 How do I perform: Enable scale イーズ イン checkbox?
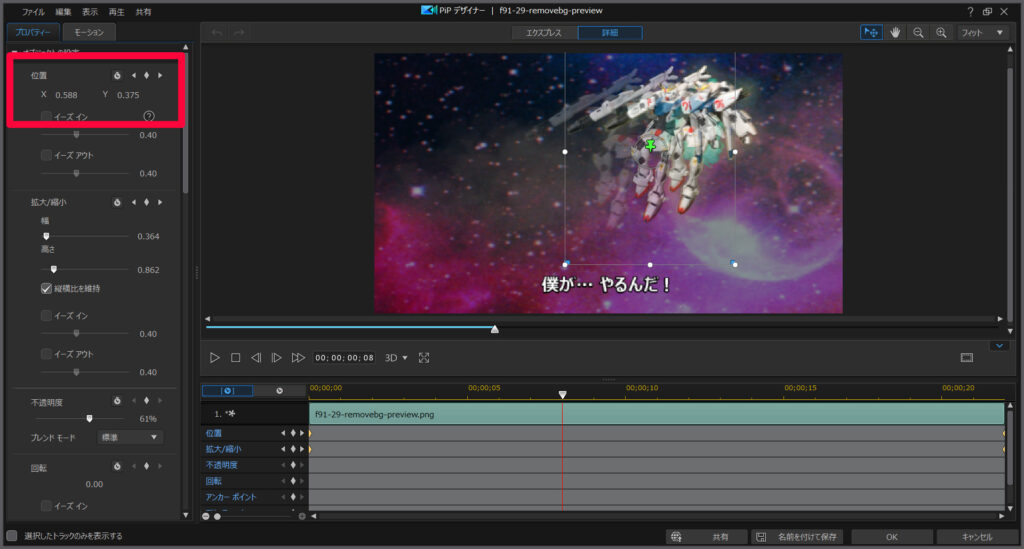(46, 315)
